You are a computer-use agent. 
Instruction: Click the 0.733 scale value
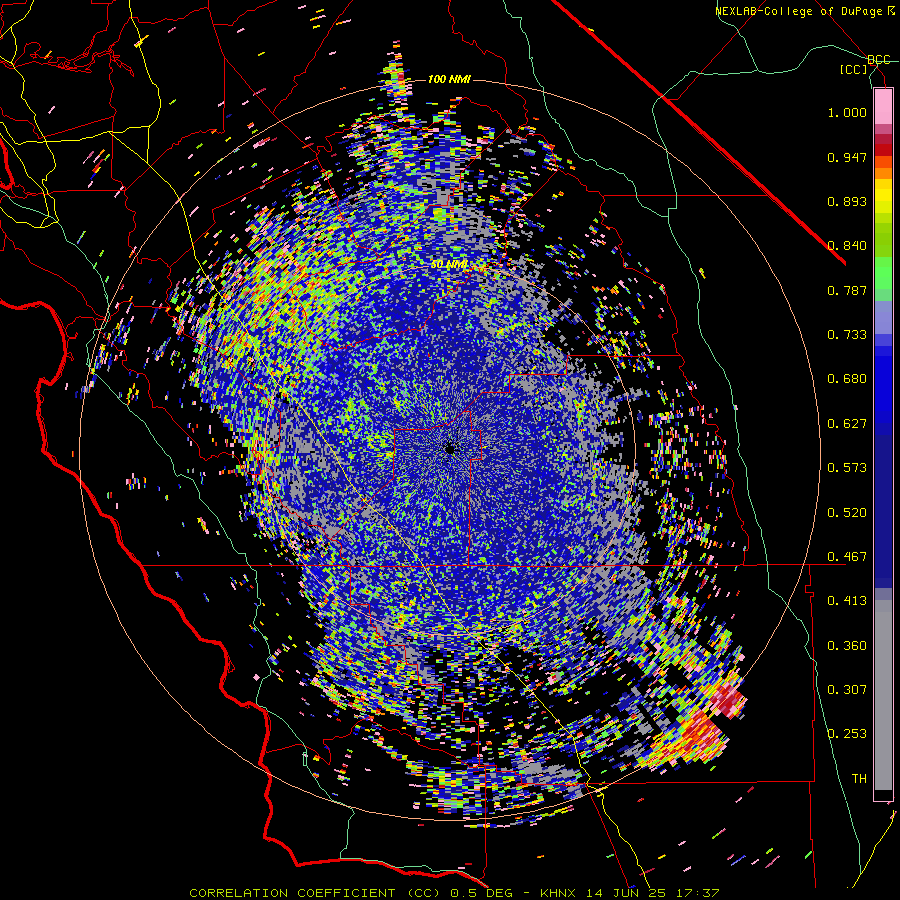[847, 335]
